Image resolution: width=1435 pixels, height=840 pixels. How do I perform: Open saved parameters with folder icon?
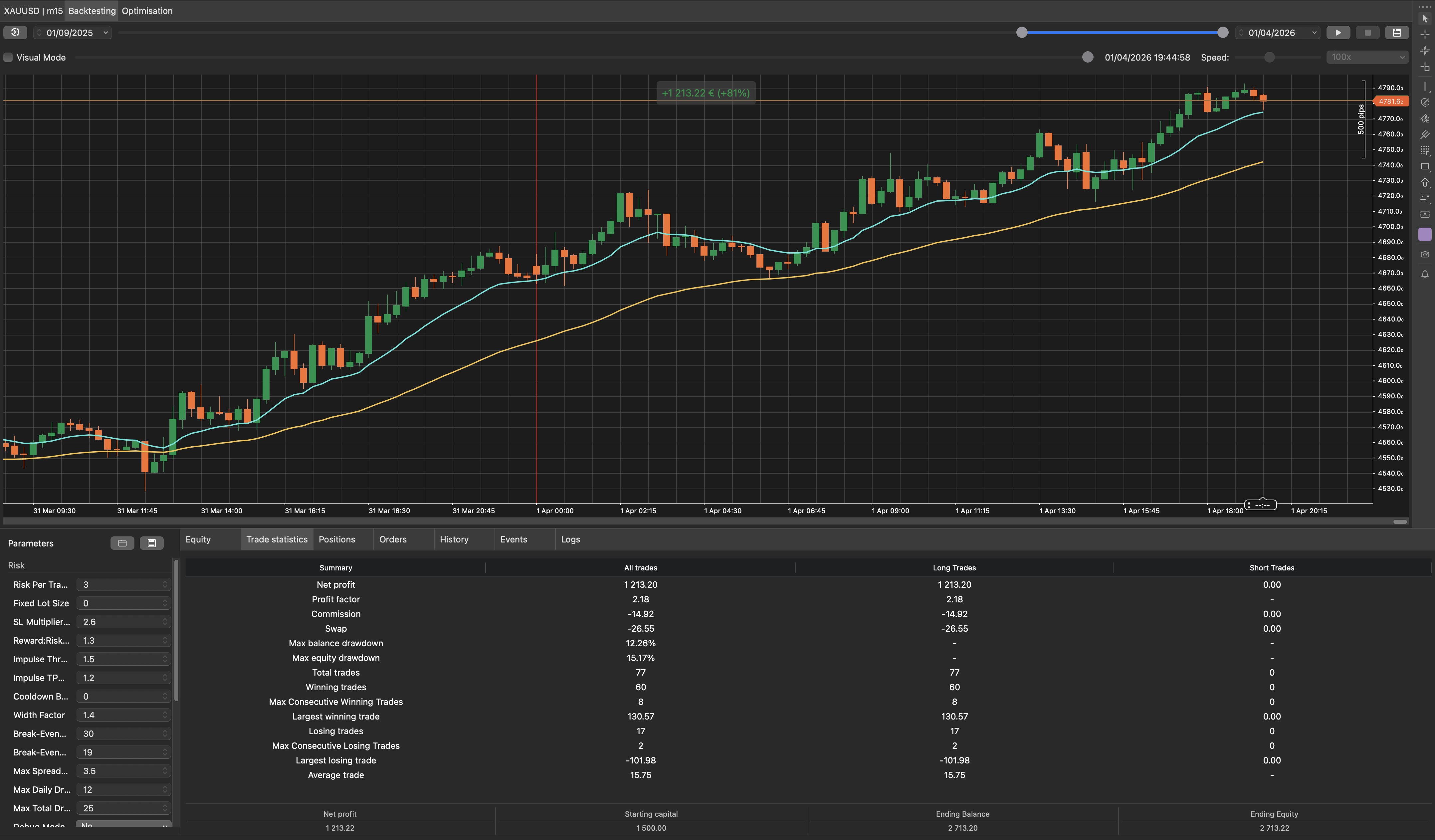tap(122, 543)
